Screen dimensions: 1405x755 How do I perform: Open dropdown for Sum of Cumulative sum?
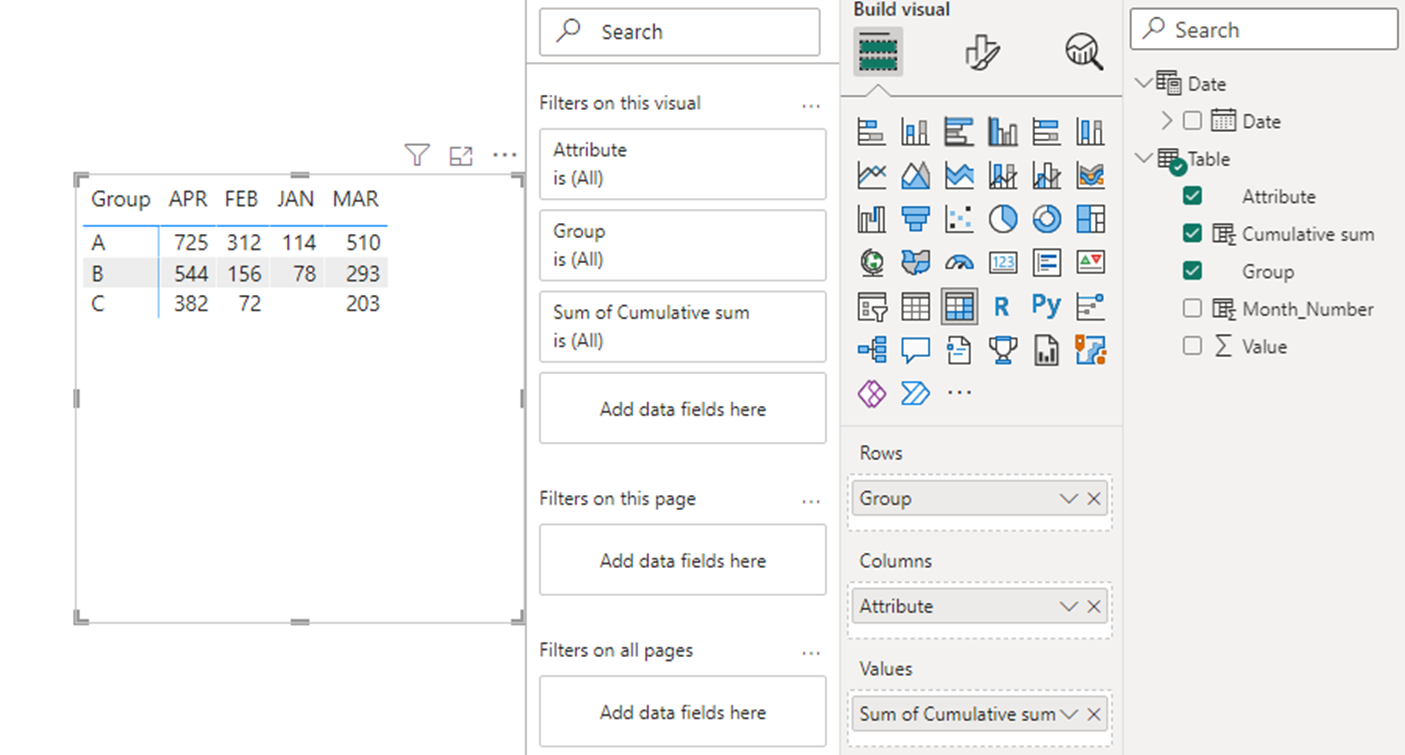coord(1068,714)
